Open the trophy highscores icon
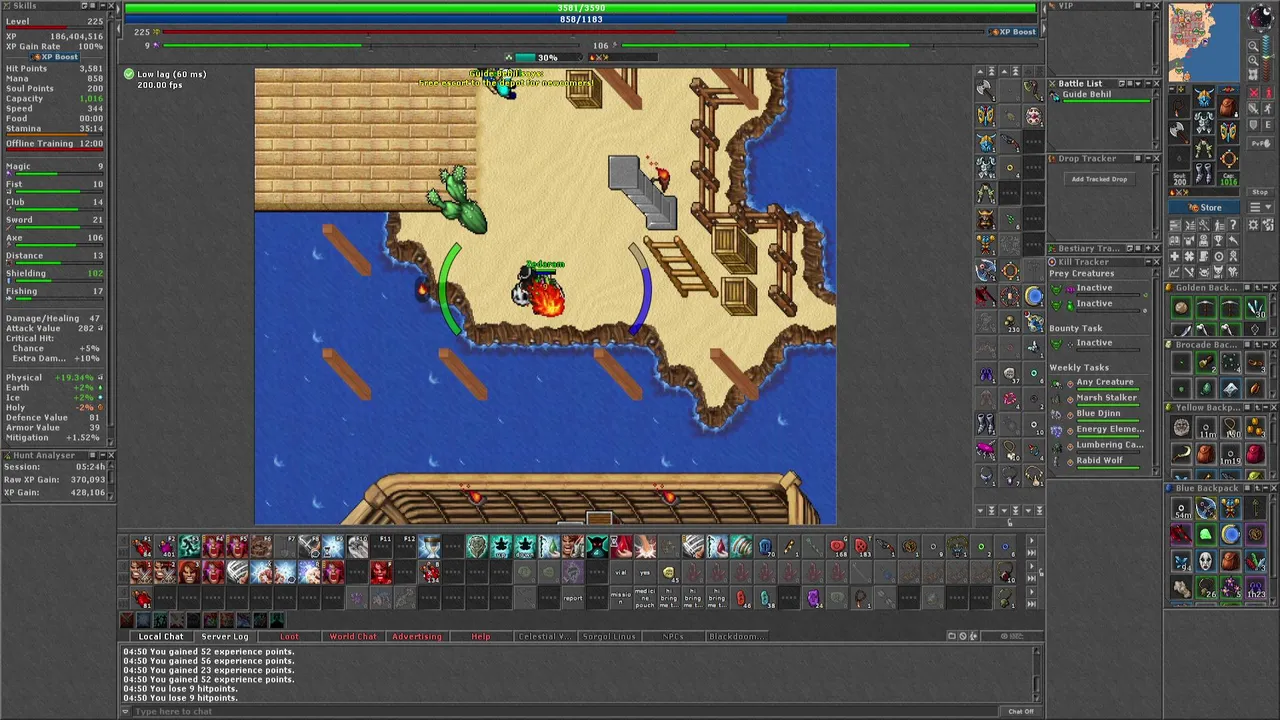Screen dimensions: 1280x720 (1218, 240)
